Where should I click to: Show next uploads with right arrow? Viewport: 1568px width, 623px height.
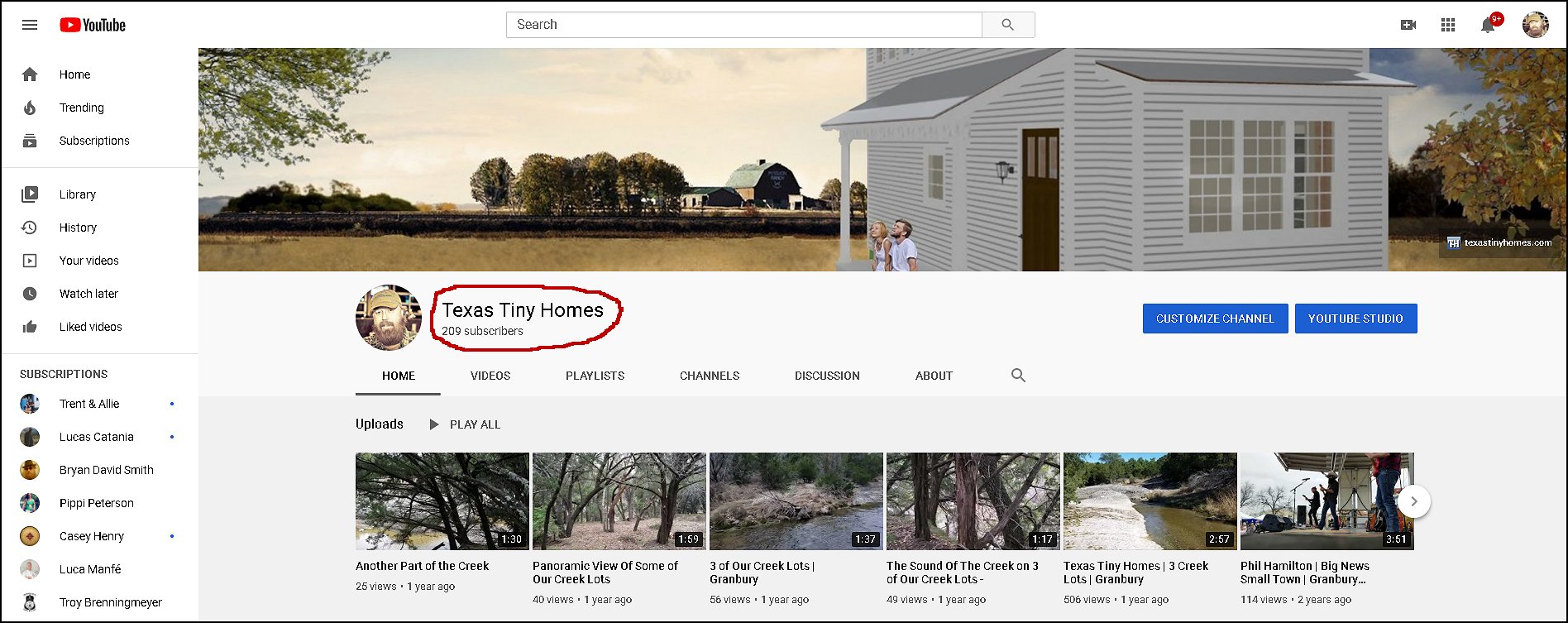point(1414,501)
